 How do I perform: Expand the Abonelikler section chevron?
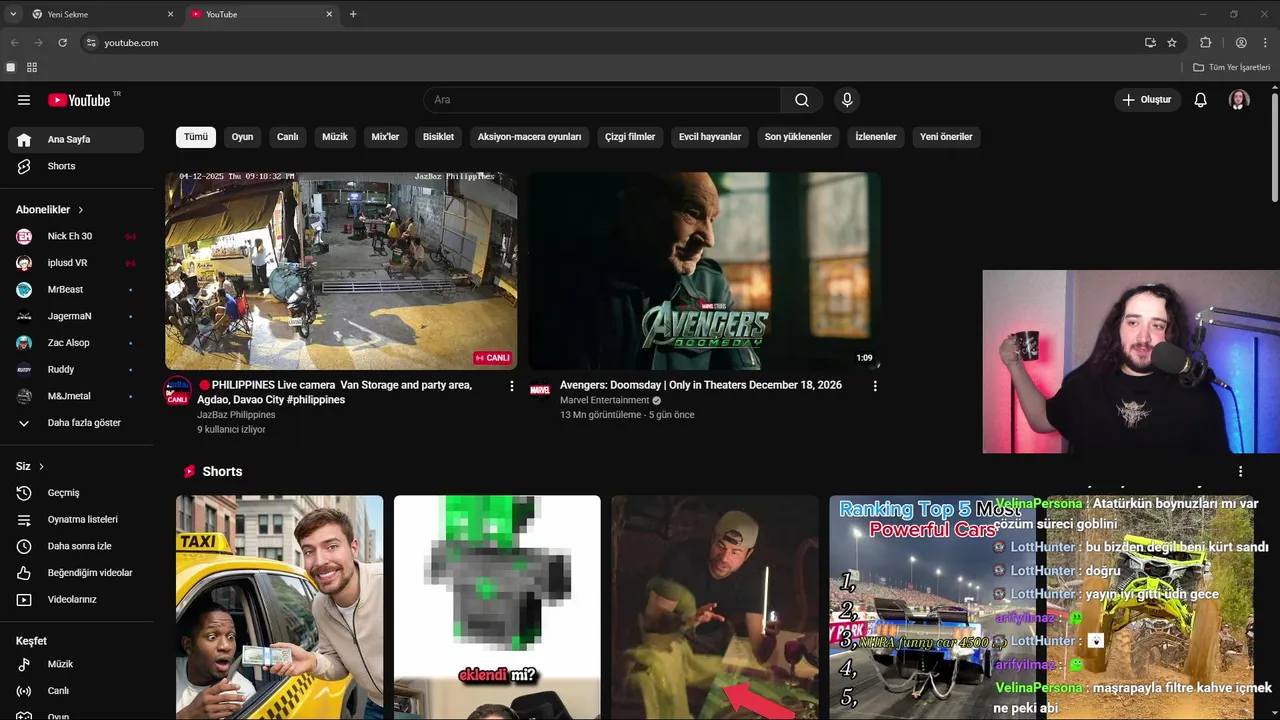click(81, 210)
